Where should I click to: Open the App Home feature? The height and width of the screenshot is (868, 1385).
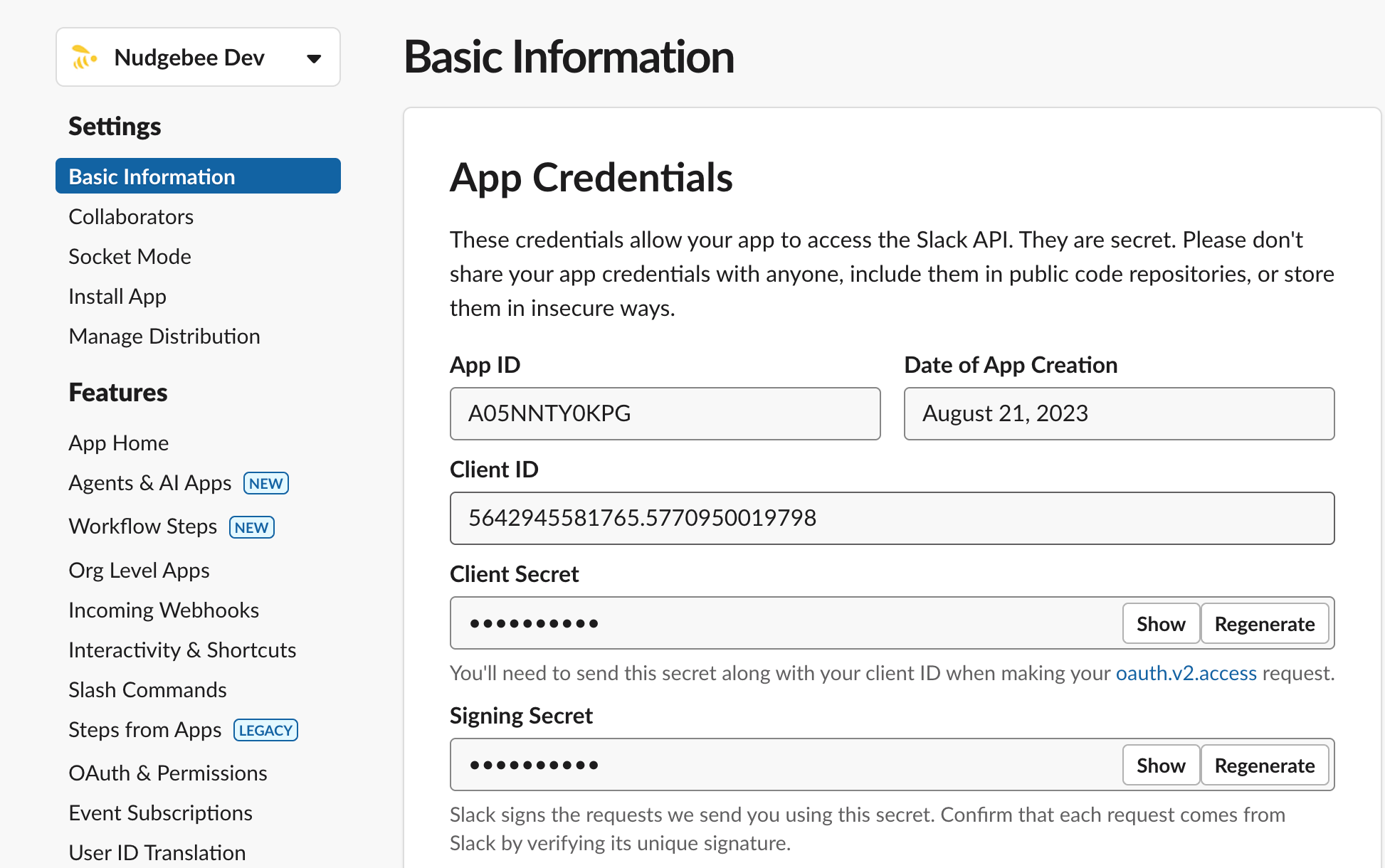click(119, 443)
